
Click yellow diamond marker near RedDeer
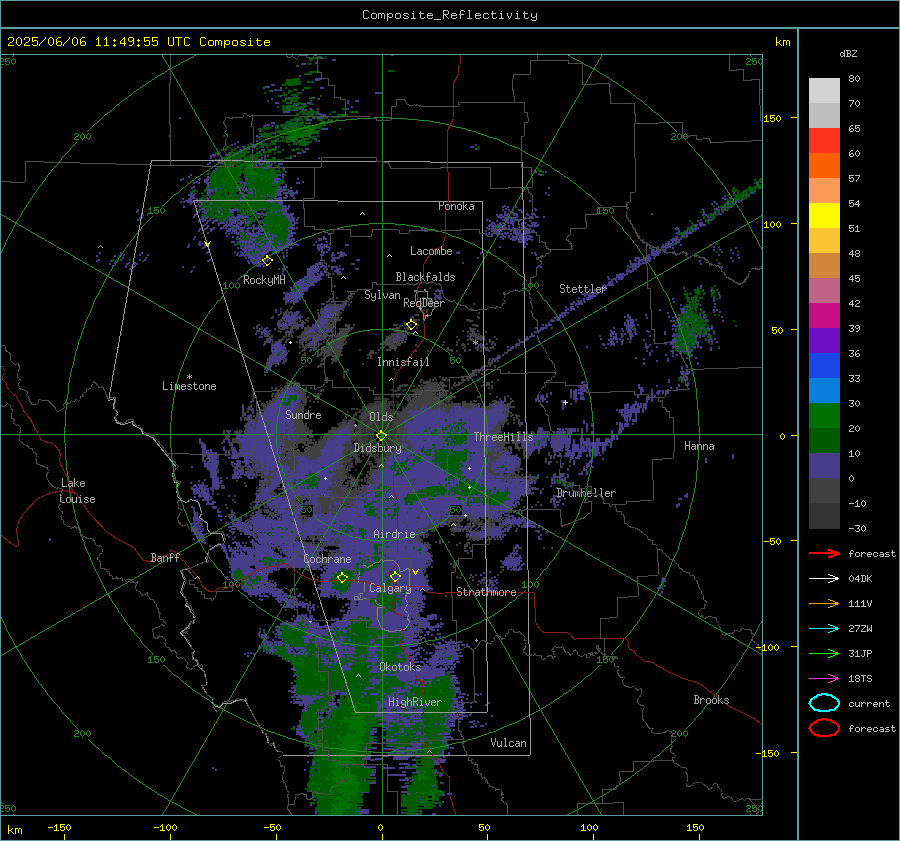[411, 325]
